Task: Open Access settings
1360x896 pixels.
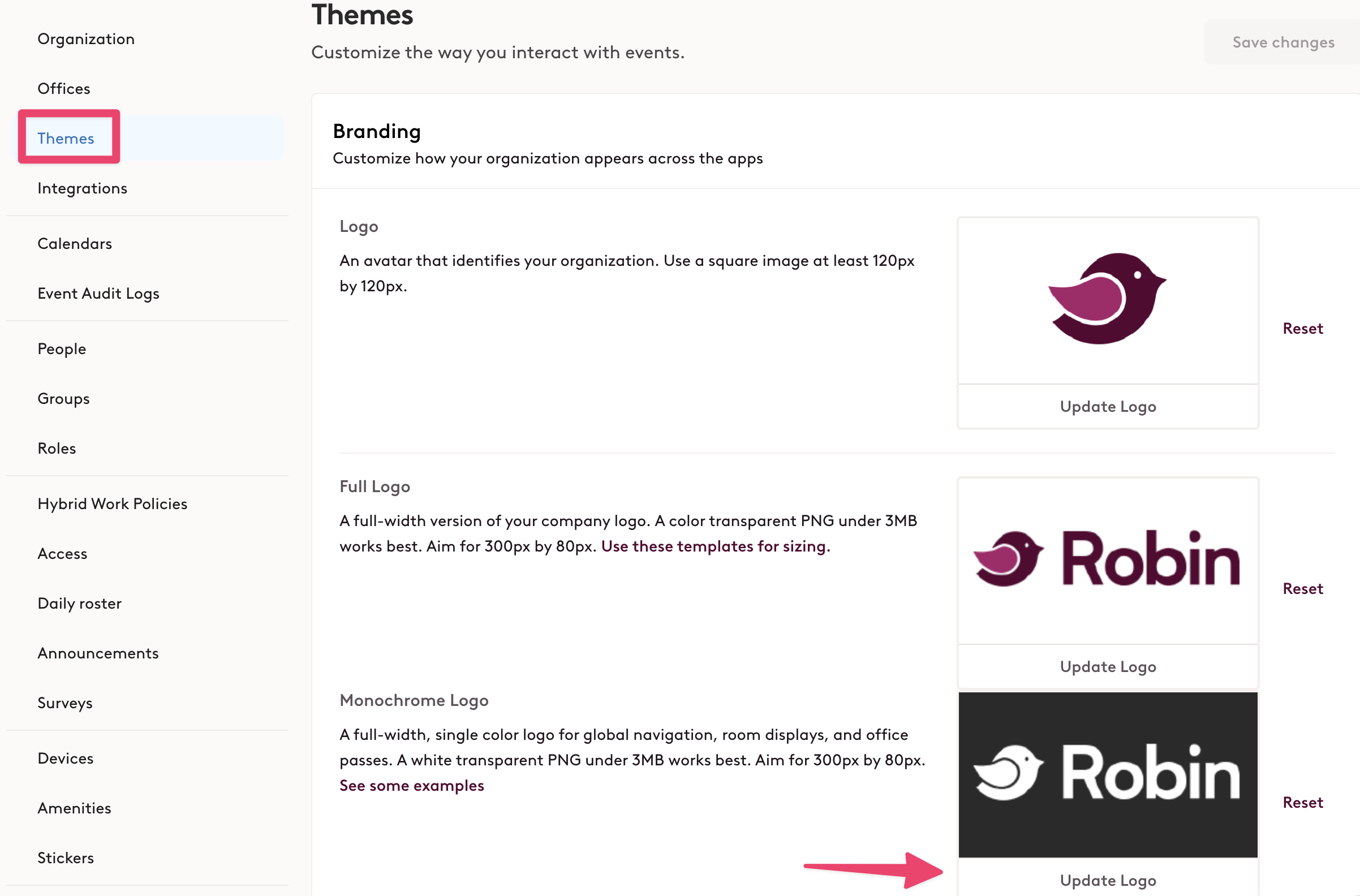Action: [62, 553]
